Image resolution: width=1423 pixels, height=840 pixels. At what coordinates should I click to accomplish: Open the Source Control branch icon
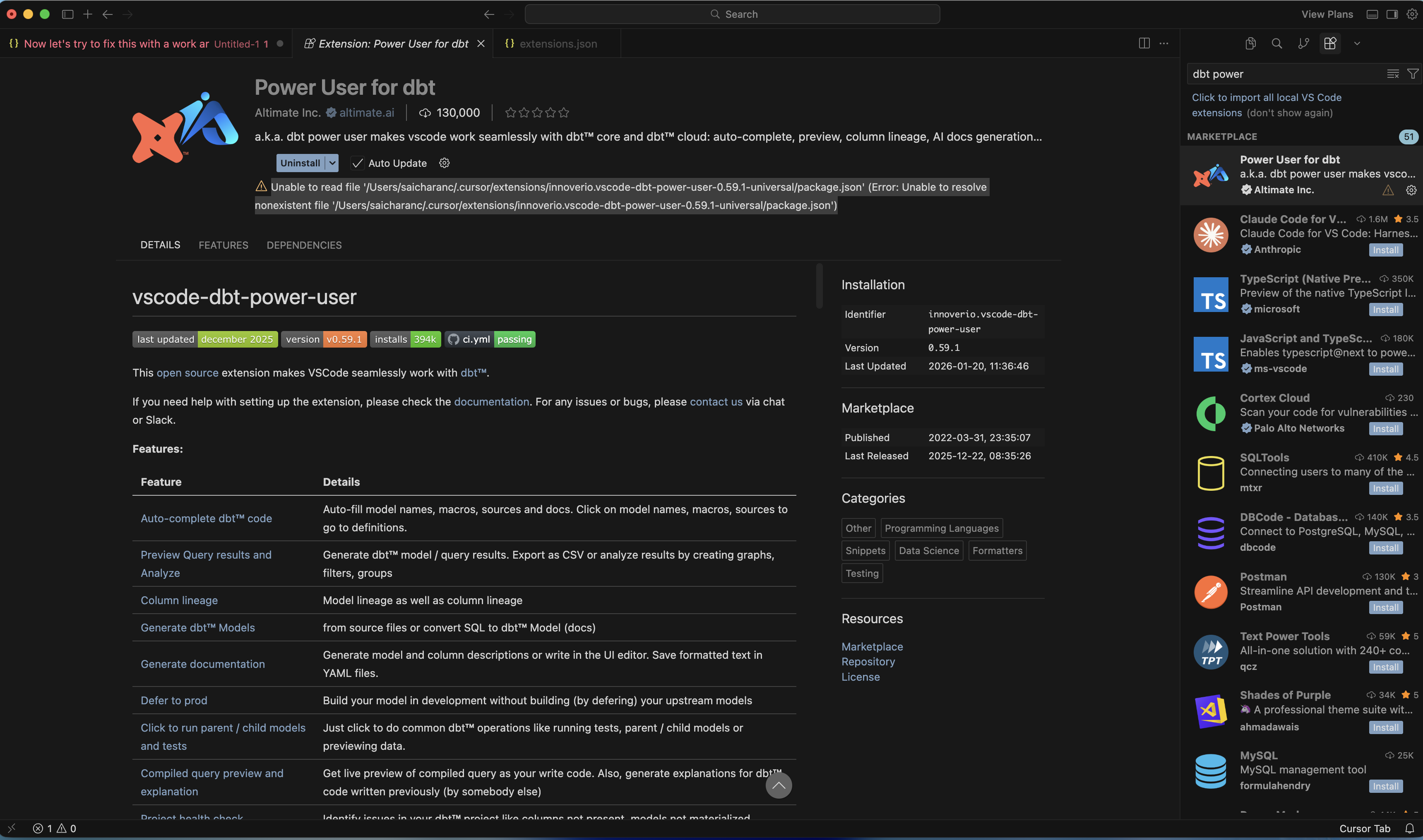[x=1303, y=43]
